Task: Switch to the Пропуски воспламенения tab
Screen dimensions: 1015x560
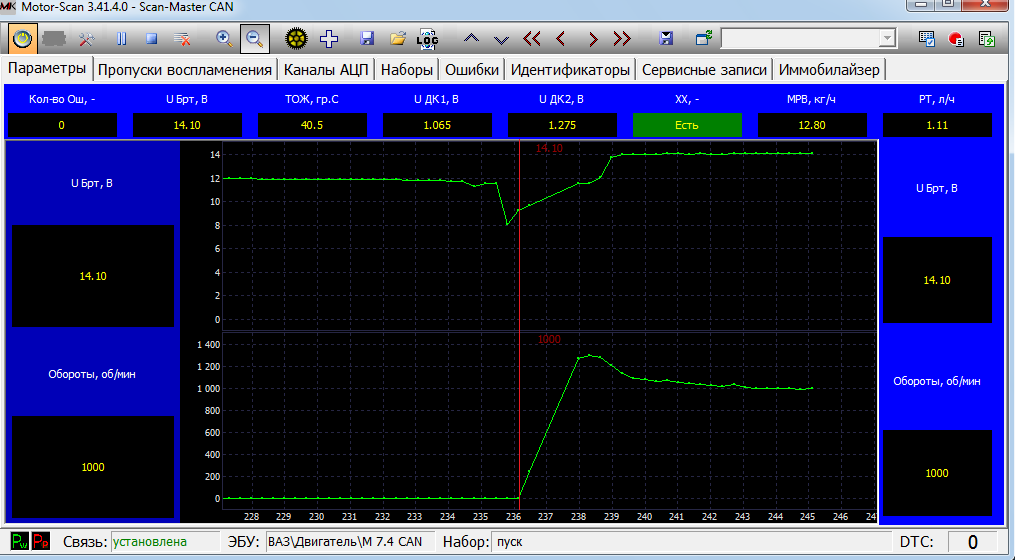Action: coord(186,70)
